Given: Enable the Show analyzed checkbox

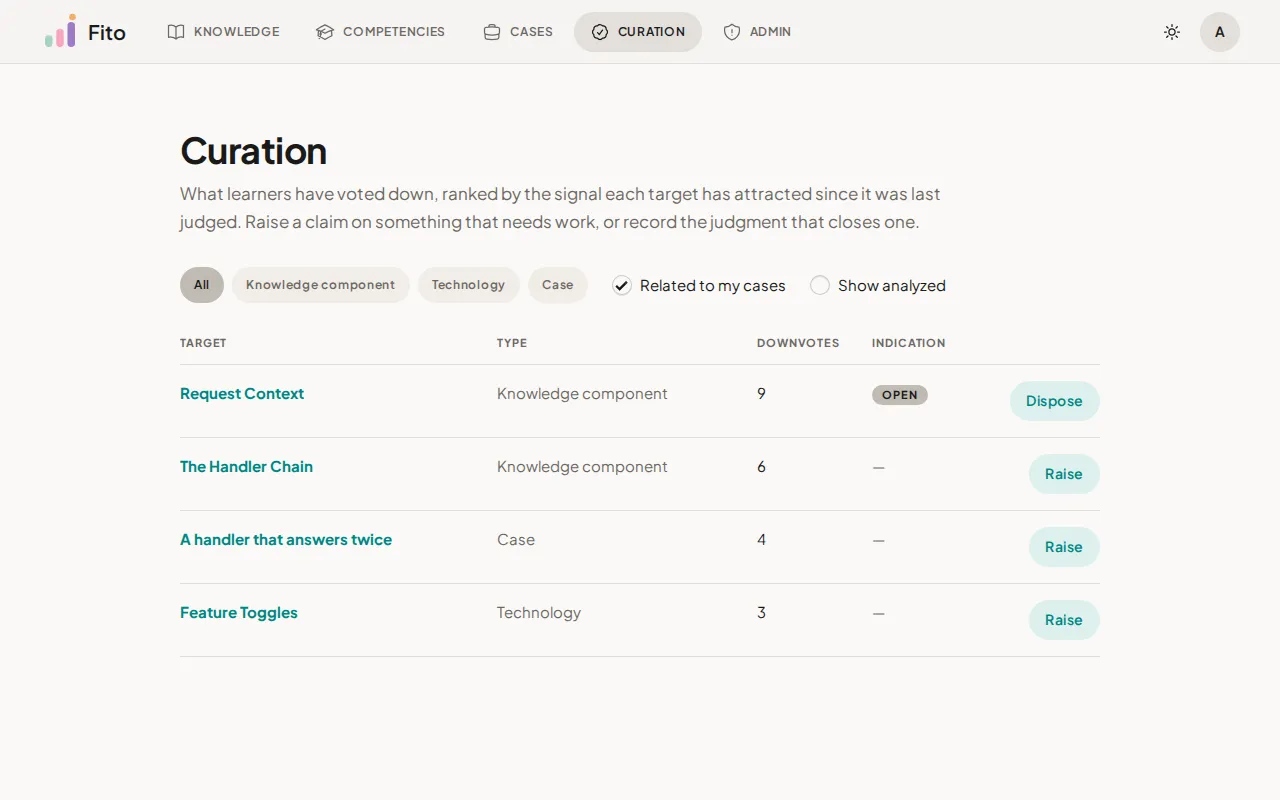Looking at the screenshot, I should tap(820, 285).
